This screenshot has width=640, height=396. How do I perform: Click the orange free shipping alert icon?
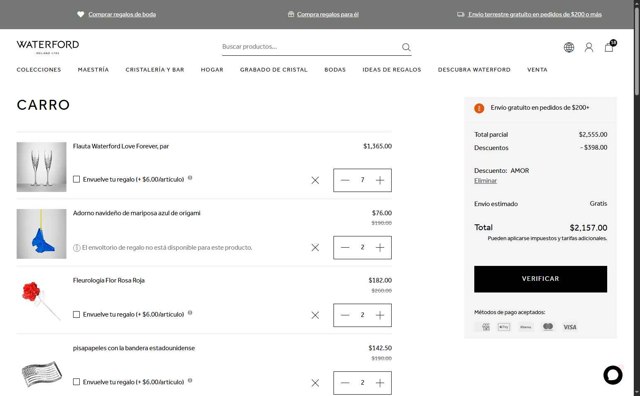[479, 108]
